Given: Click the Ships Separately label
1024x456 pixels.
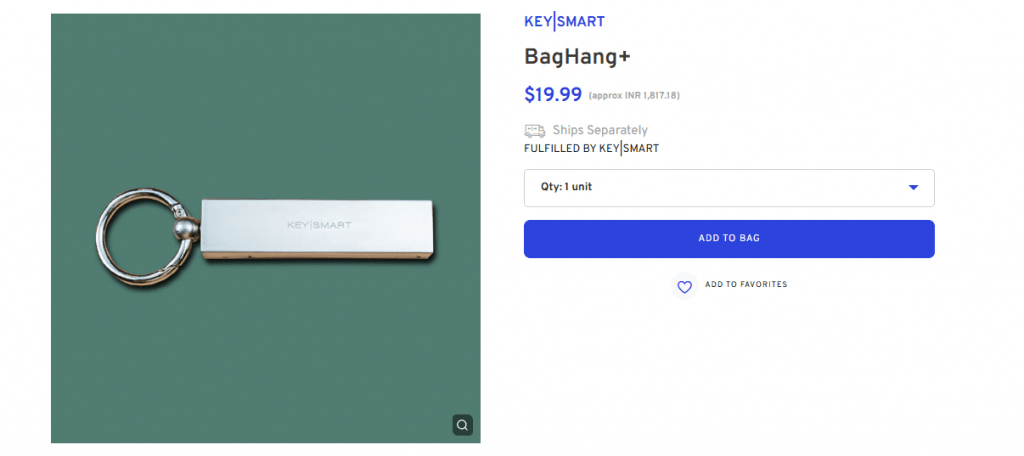Looking at the screenshot, I should (600, 130).
